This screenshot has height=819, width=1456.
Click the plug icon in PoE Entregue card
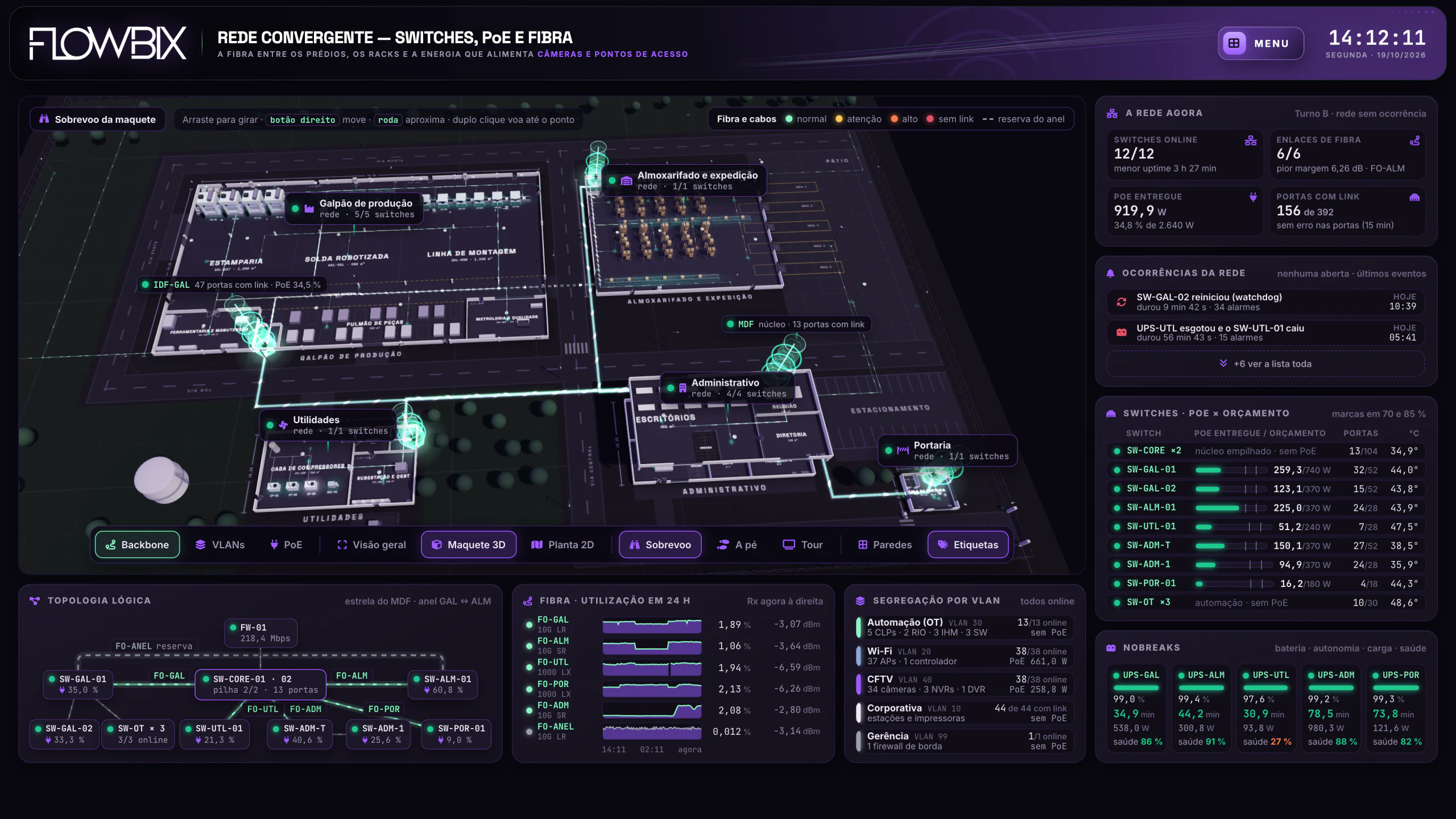(x=1253, y=197)
